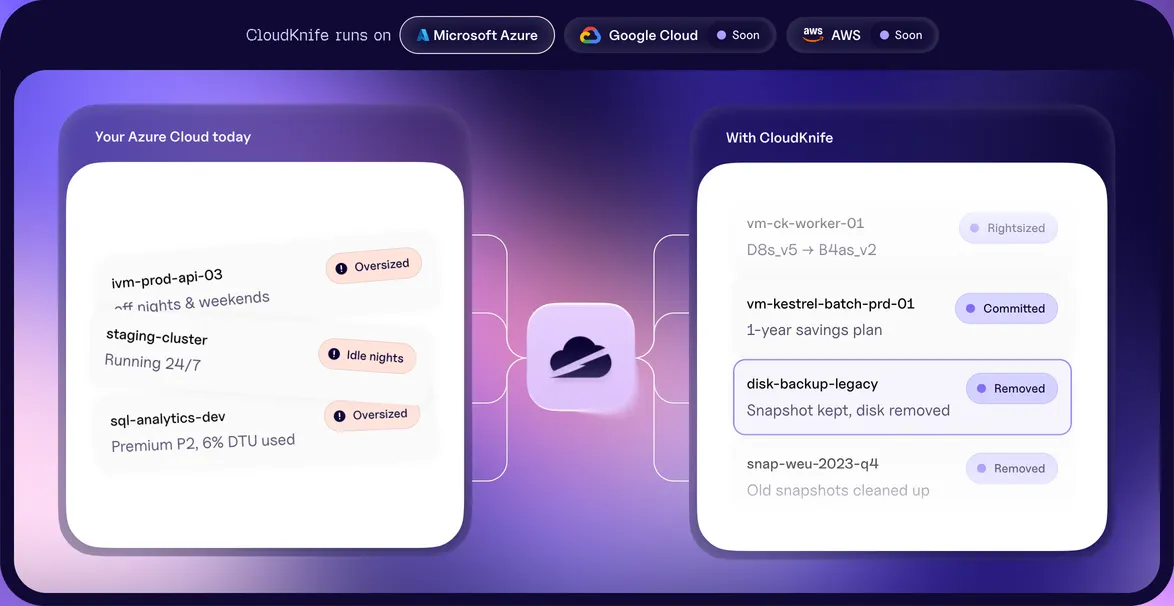Screen dimensions: 1174x606
Task: Click the 'disk-backup-legacy' resource name
Action: (x=812, y=384)
